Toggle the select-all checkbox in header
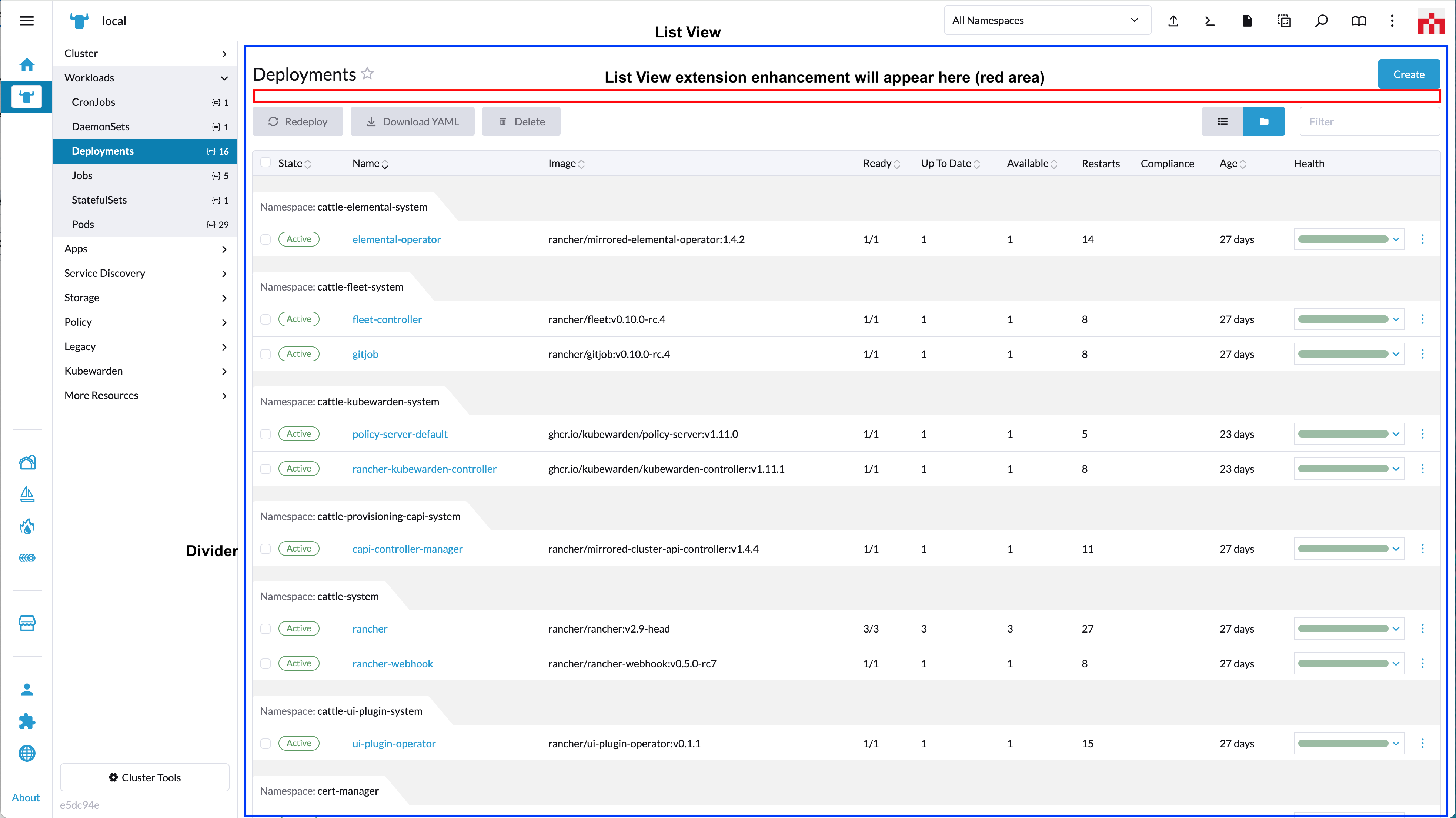 click(265, 163)
